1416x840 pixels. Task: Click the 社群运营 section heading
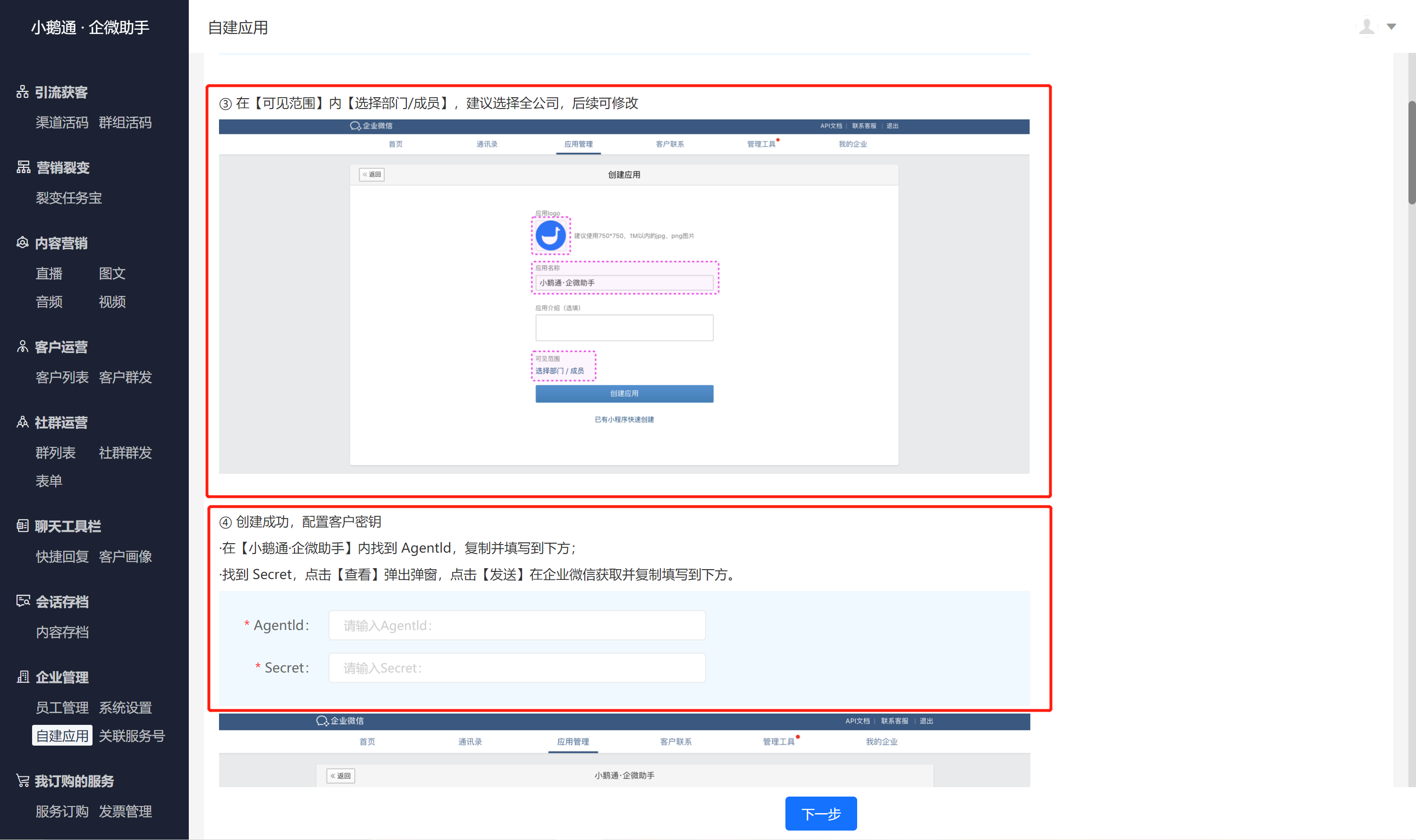pos(61,422)
